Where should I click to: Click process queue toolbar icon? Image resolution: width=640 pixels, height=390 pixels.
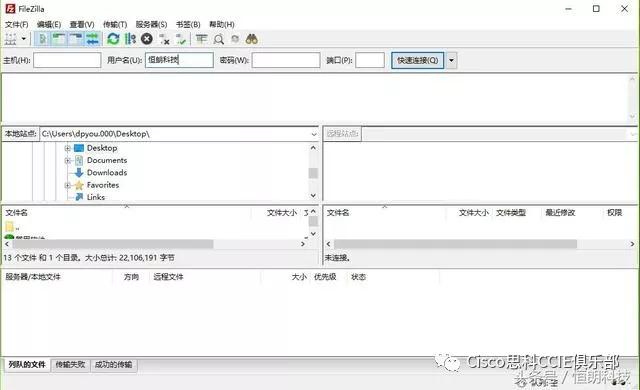coord(130,39)
